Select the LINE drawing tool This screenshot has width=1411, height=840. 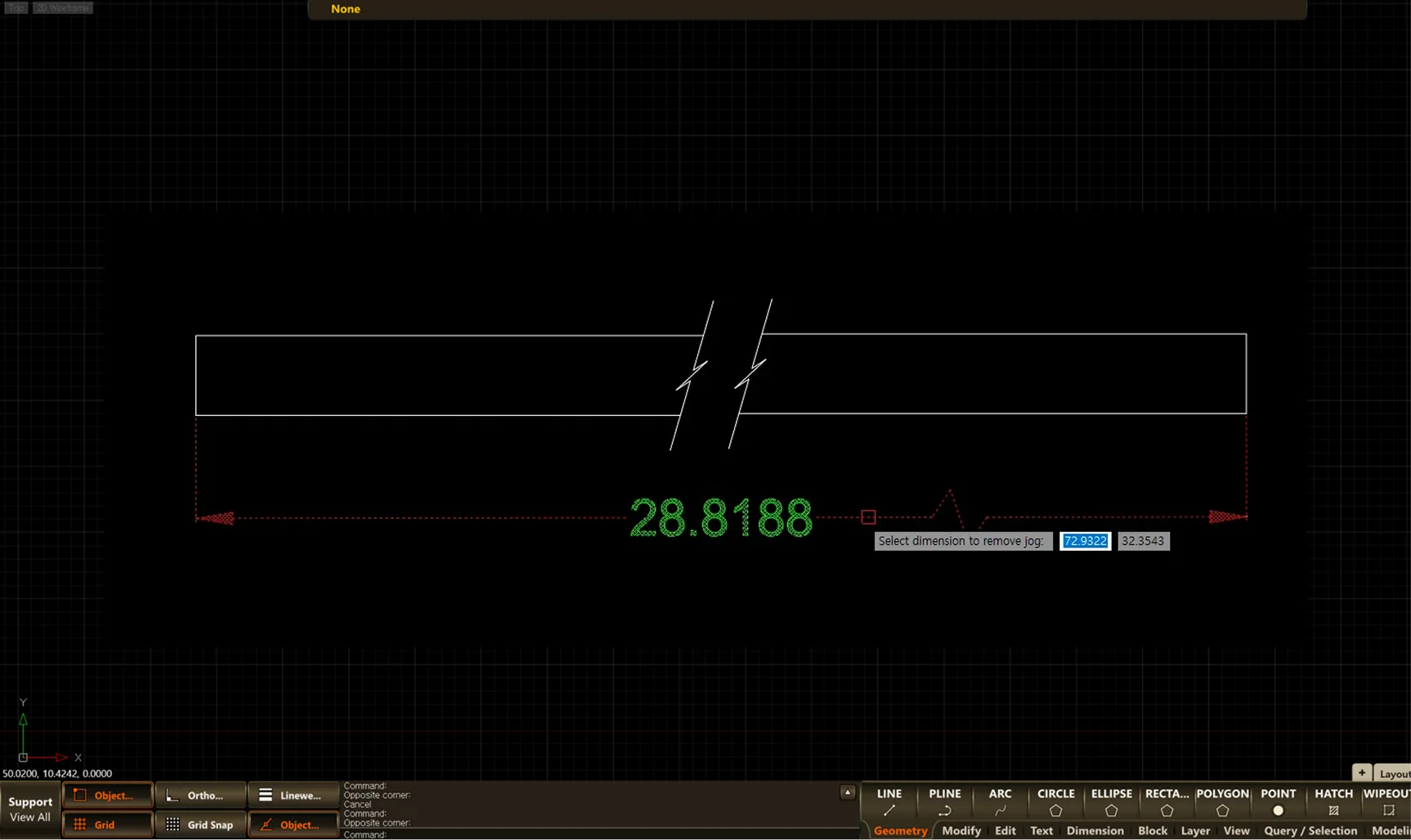[x=889, y=802]
